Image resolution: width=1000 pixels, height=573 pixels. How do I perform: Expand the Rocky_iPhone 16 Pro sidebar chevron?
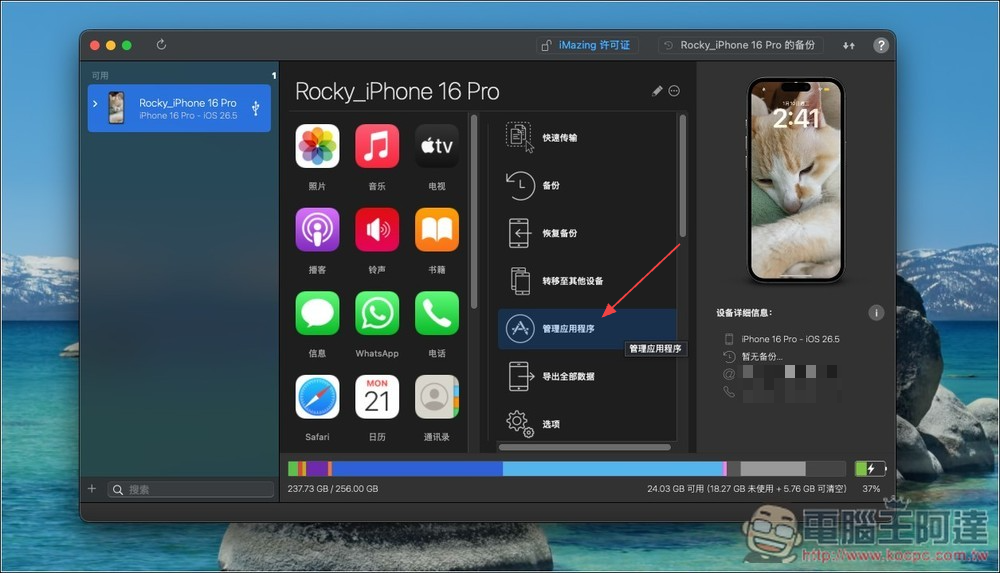tap(95, 103)
